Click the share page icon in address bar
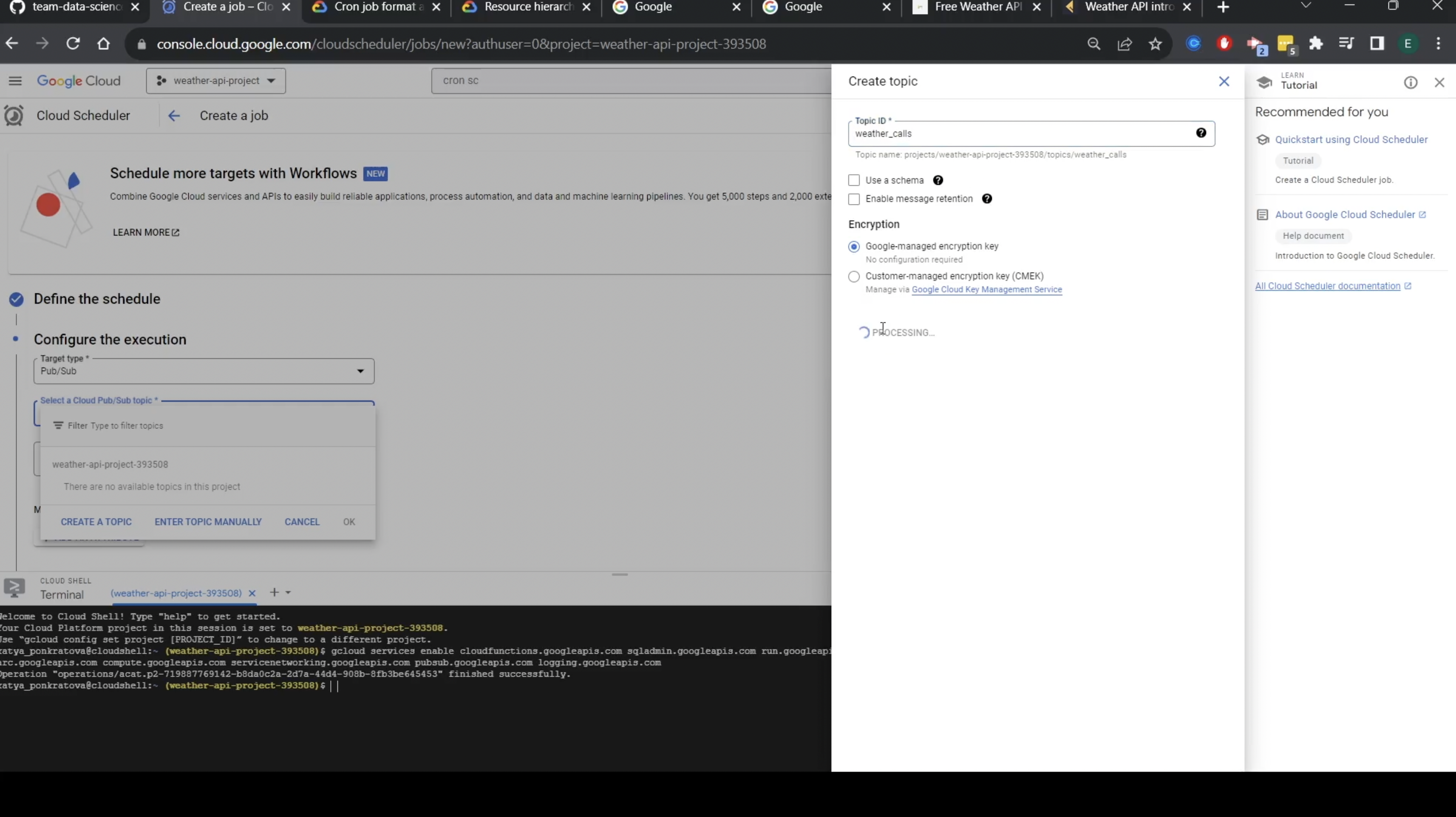This screenshot has height=817, width=1456. click(1125, 43)
